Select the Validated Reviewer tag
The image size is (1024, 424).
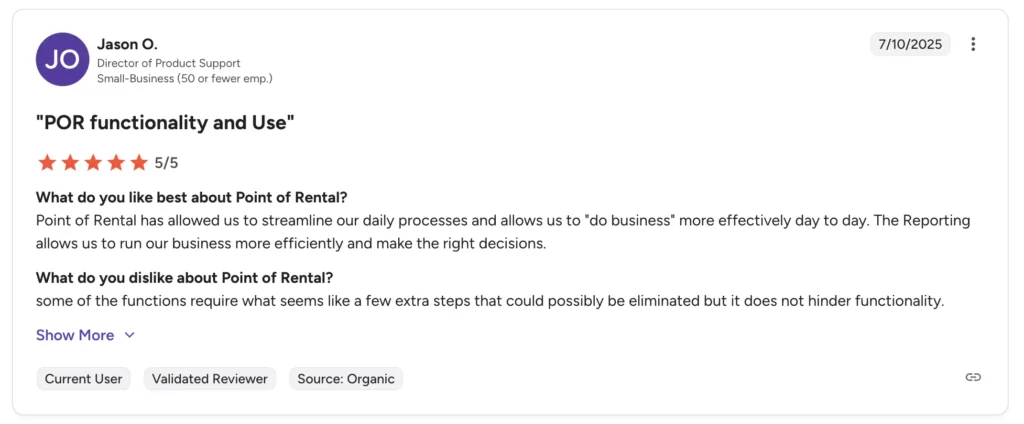pyautogui.click(x=210, y=379)
